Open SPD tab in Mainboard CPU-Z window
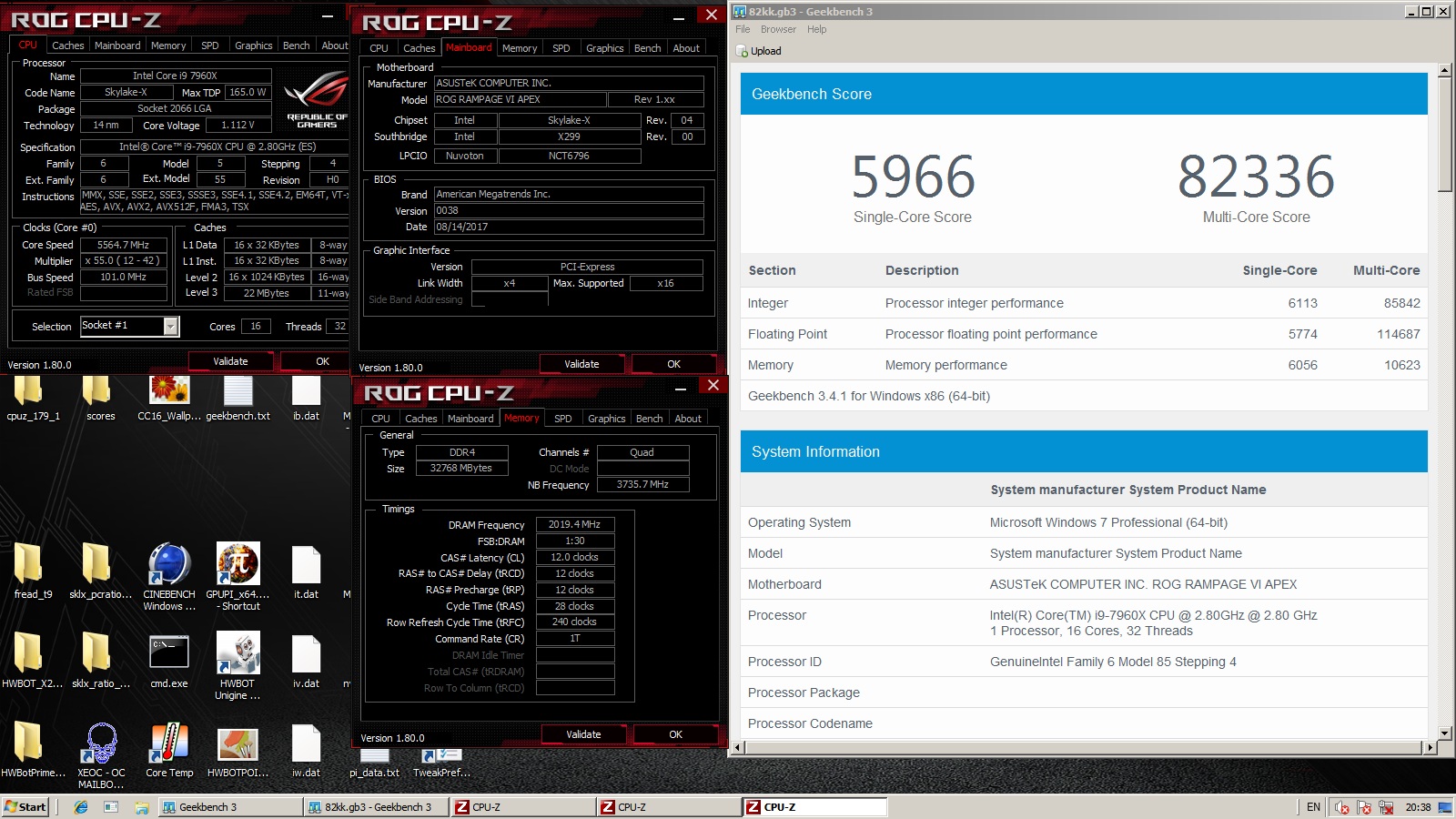The image size is (1456, 819). pos(561,48)
